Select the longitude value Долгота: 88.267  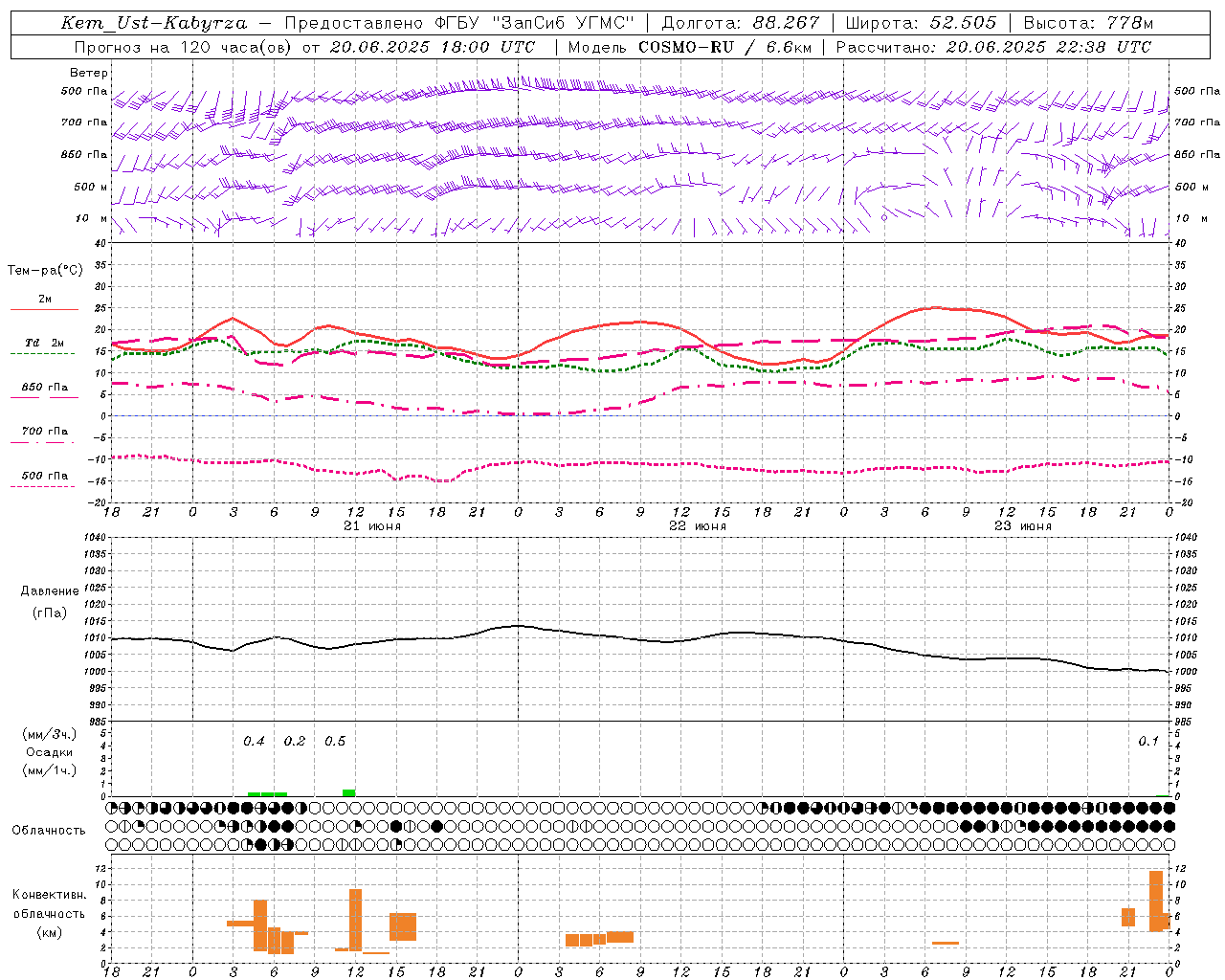[740, 23]
